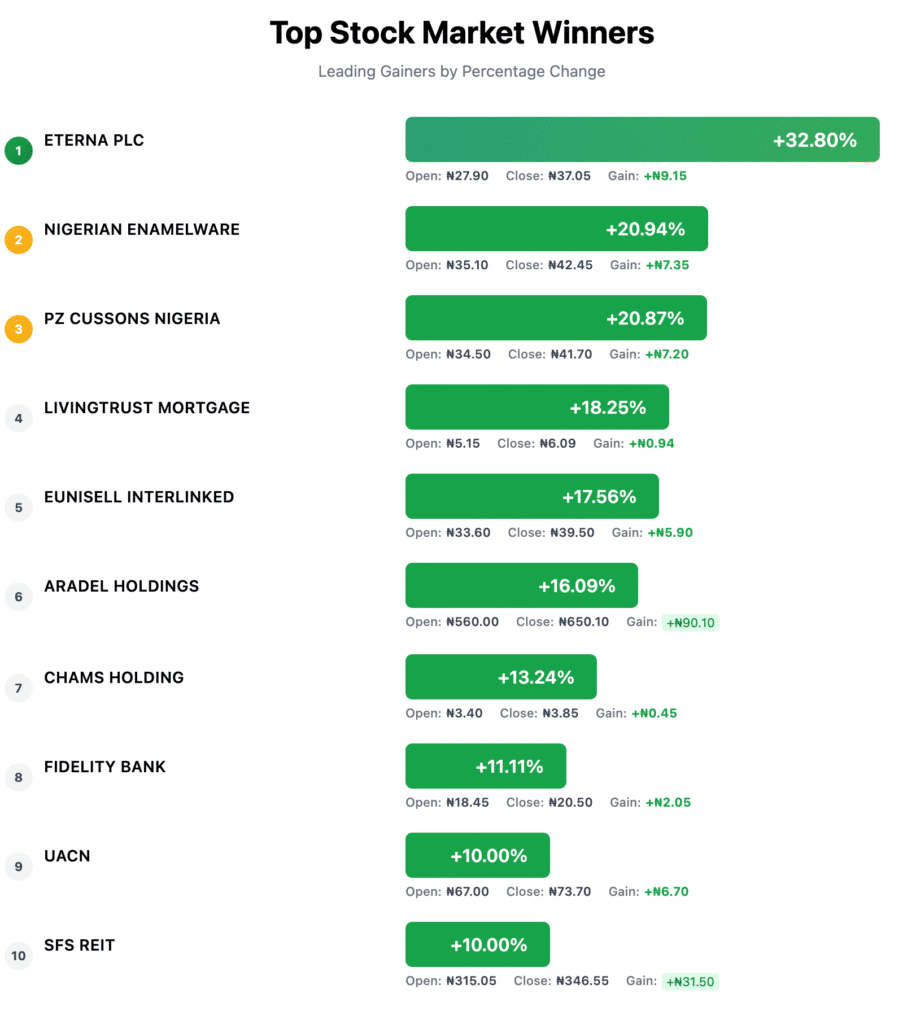
Task: Click the LIVINGTRUST MORTGAGE +18.25% bar
Action: [537, 407]
